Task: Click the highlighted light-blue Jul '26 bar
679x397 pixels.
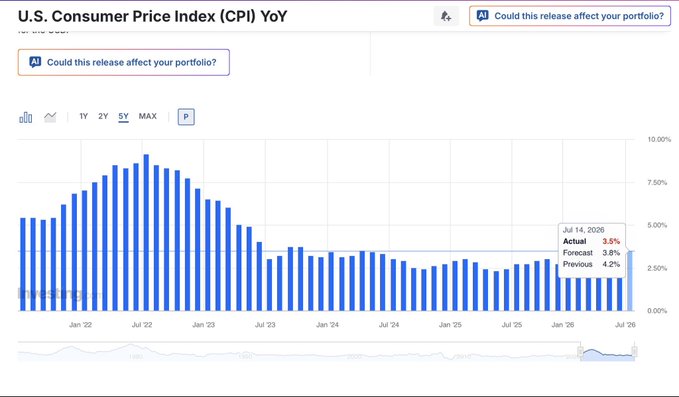Action: coord(630,281)
